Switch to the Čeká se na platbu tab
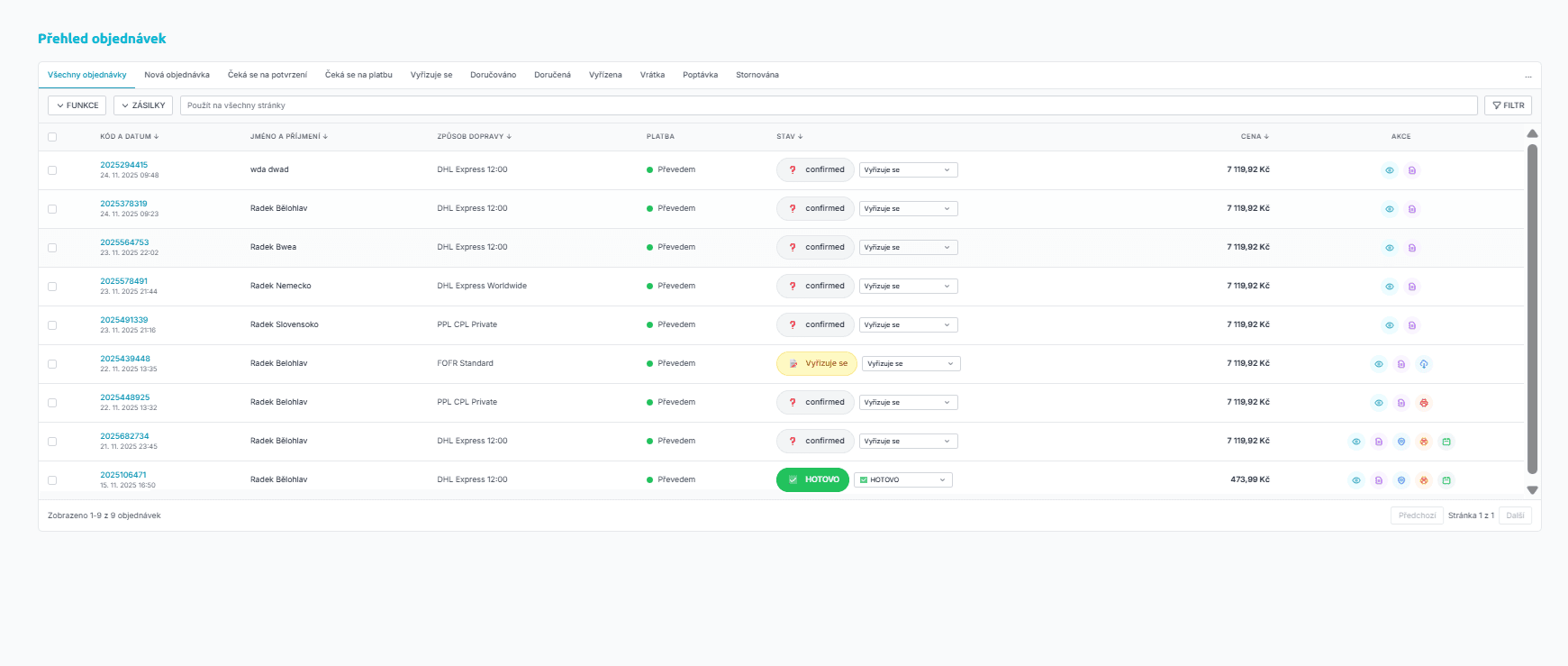This screenshot has width=1568, height=666. click(358, 75)
